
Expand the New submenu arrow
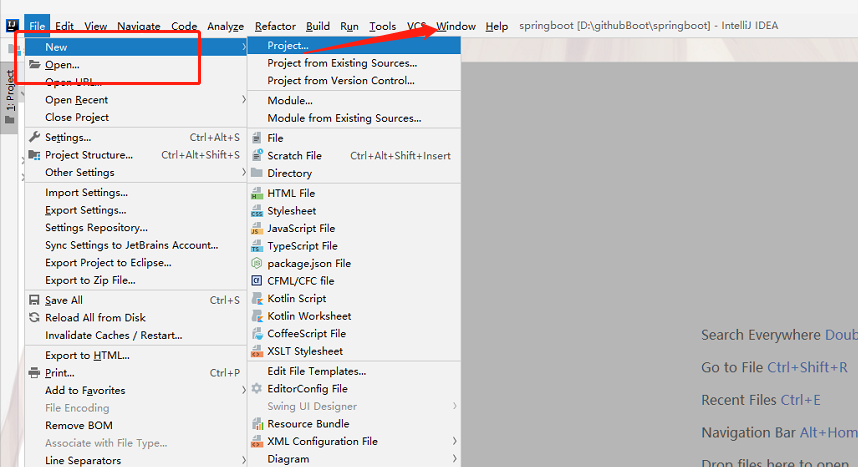point(244,47)
